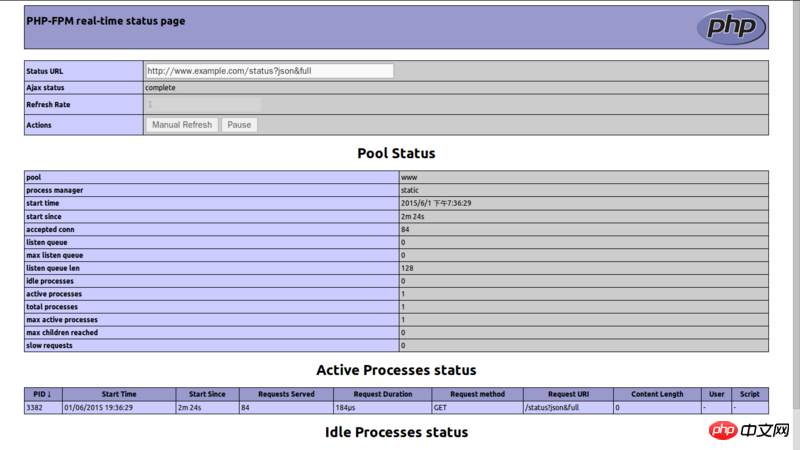Viewport: 800px width, 450px height.
Task: Select the process row with PID 3382
Action: (43, 408)
